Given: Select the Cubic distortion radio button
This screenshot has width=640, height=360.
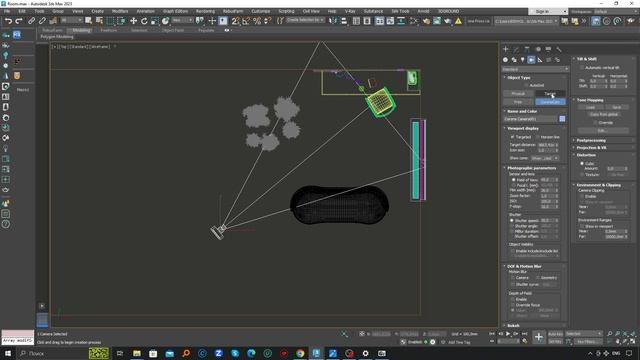Looking at the screenshot, I should 582,163.
